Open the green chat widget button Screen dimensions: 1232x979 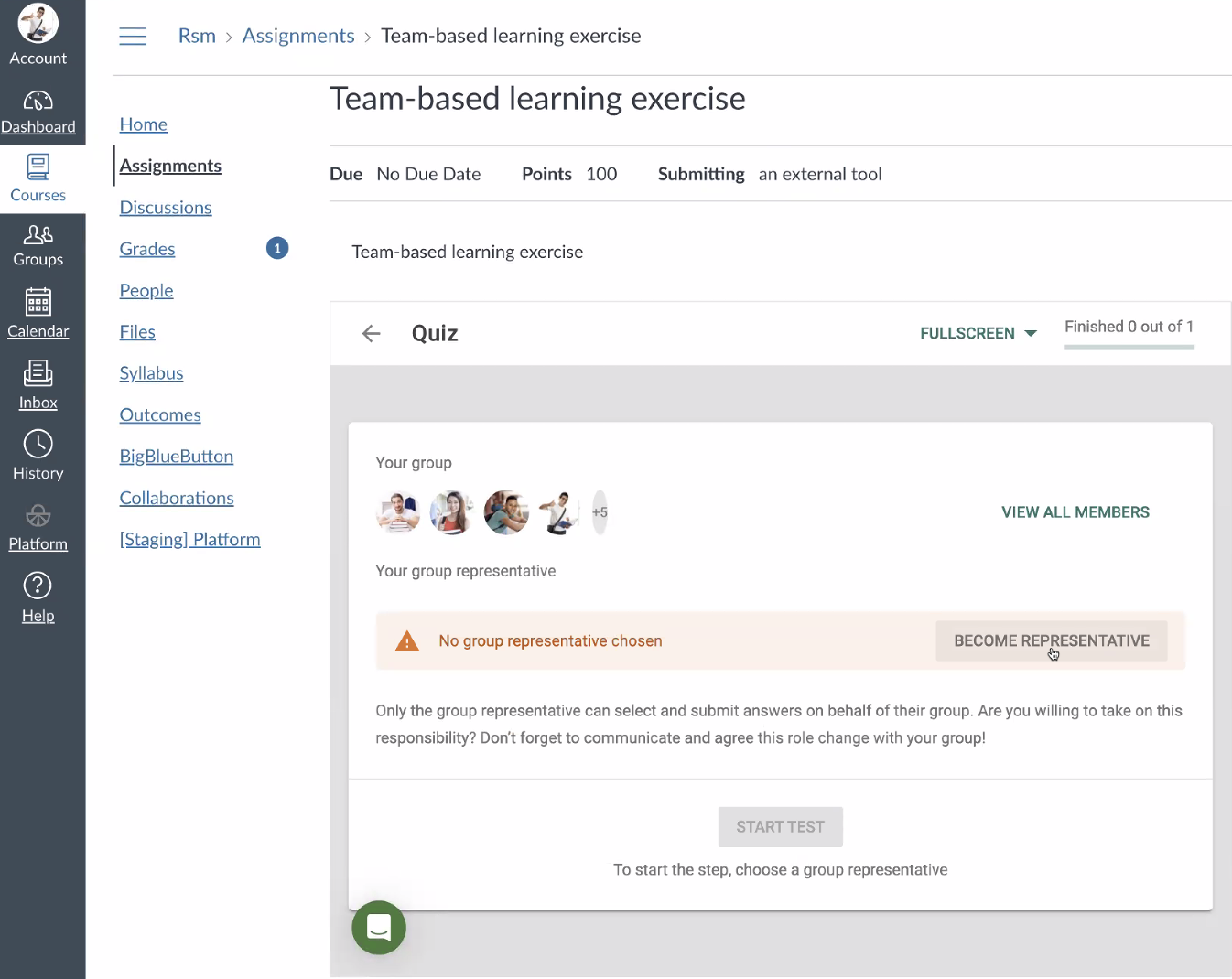point(379,928)
